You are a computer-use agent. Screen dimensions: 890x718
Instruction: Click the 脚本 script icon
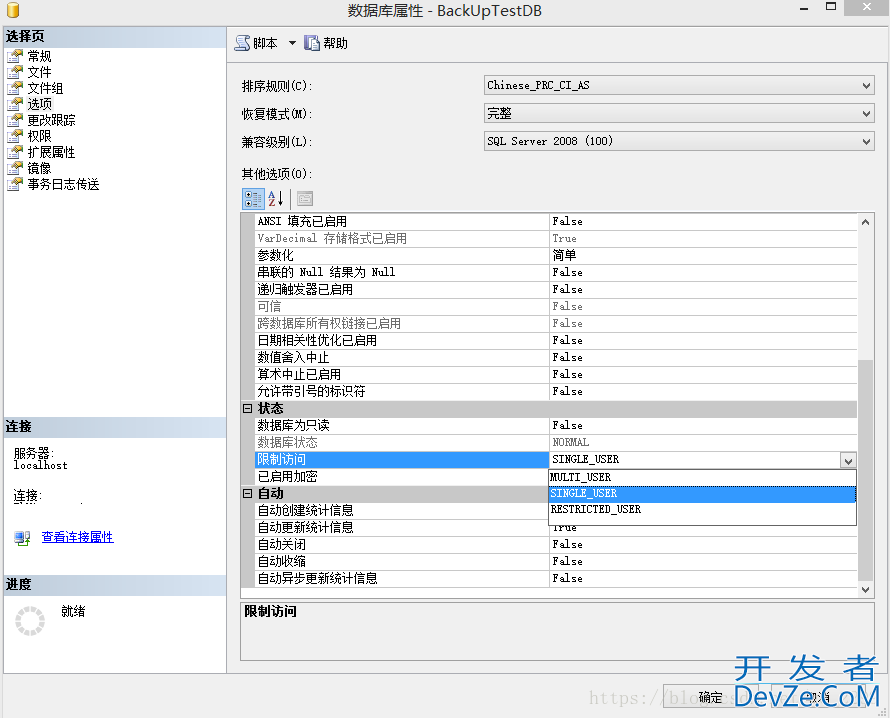242,43
